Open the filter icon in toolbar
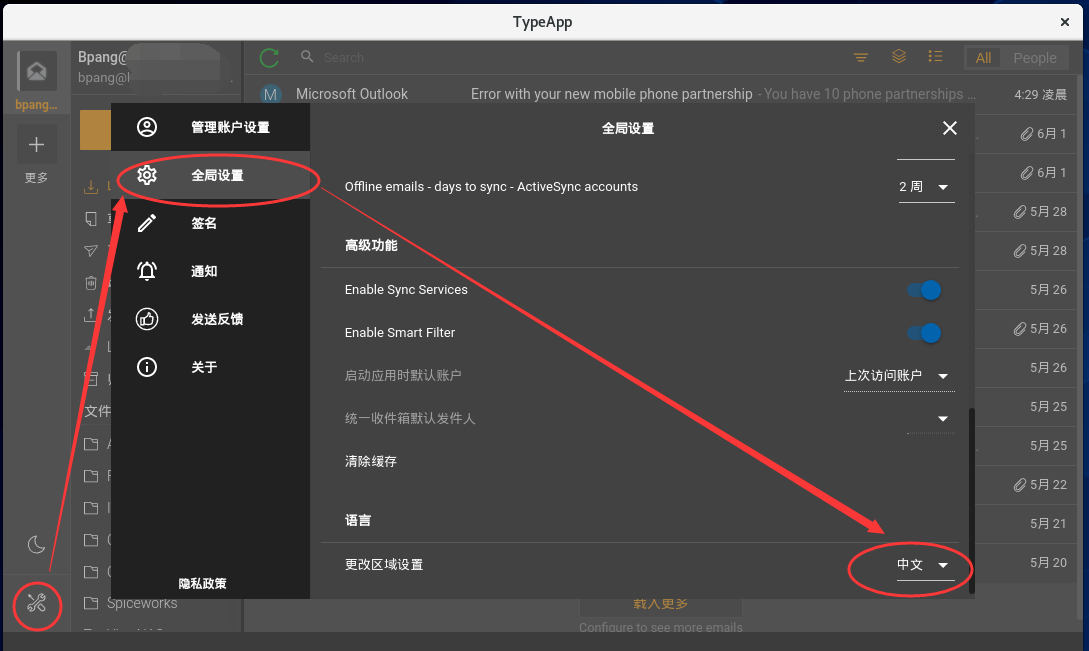Viewport: 1089px width, 651px height. 861,57
